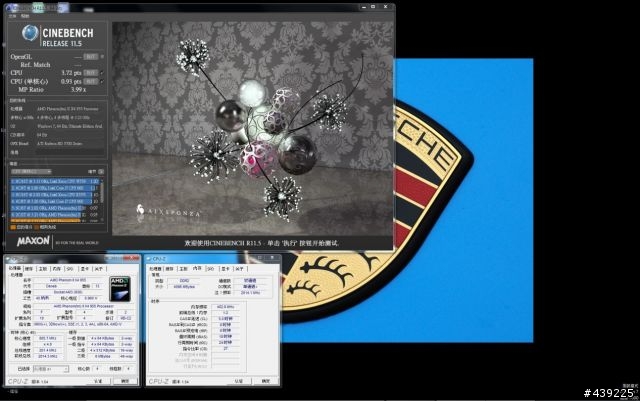The height and width of the screenshot is (401, 640).
Task: Open the 文件 menu in Cinebench
Action: [x=13, y=16]
